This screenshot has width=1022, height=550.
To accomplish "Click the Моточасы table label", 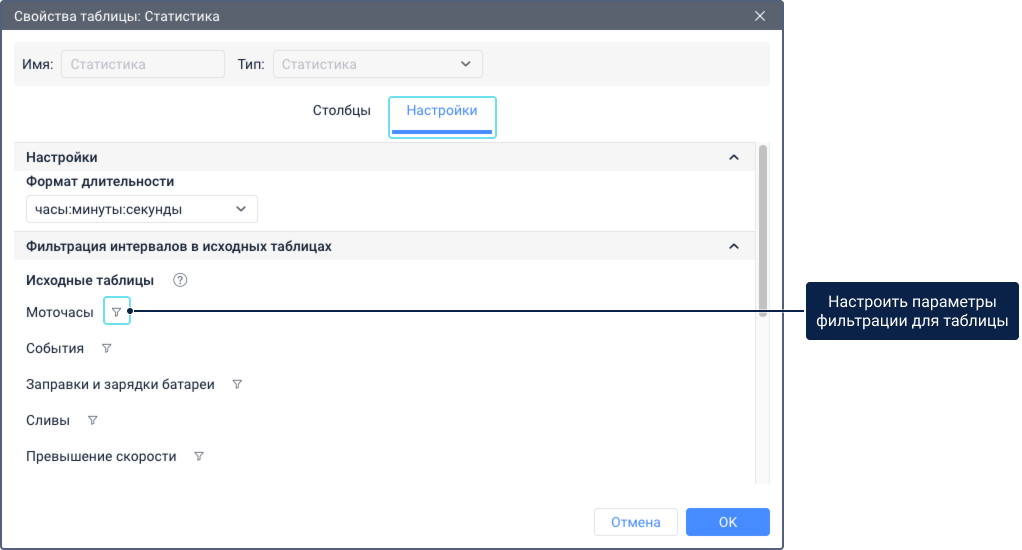I will [x=60, y=312].
